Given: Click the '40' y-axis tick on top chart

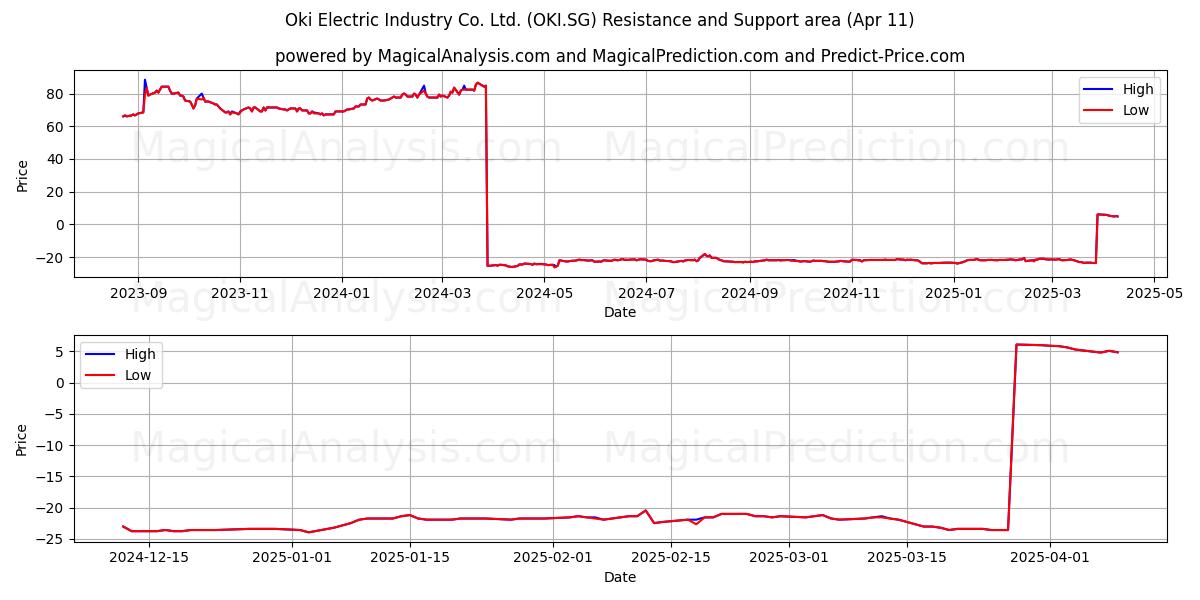Looking at the screenshot, I should click(56, 159).
